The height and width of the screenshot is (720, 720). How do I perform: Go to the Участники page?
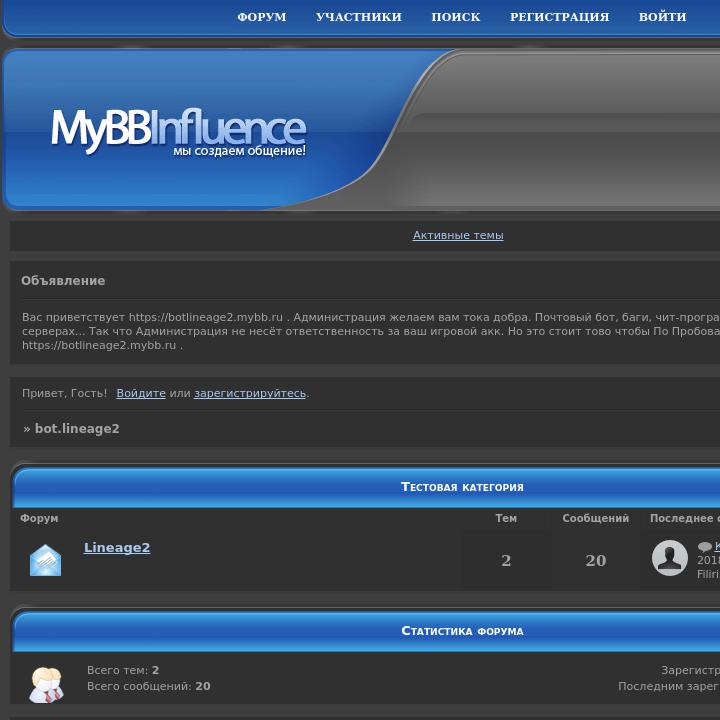pyautogui.click(x=358, y=17)
